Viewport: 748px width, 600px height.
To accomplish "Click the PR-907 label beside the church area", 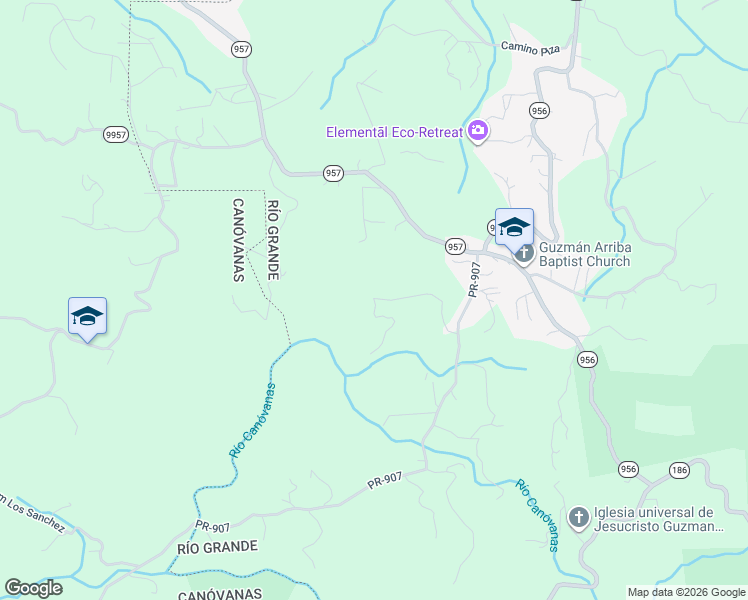I will [x=474, y=280].
